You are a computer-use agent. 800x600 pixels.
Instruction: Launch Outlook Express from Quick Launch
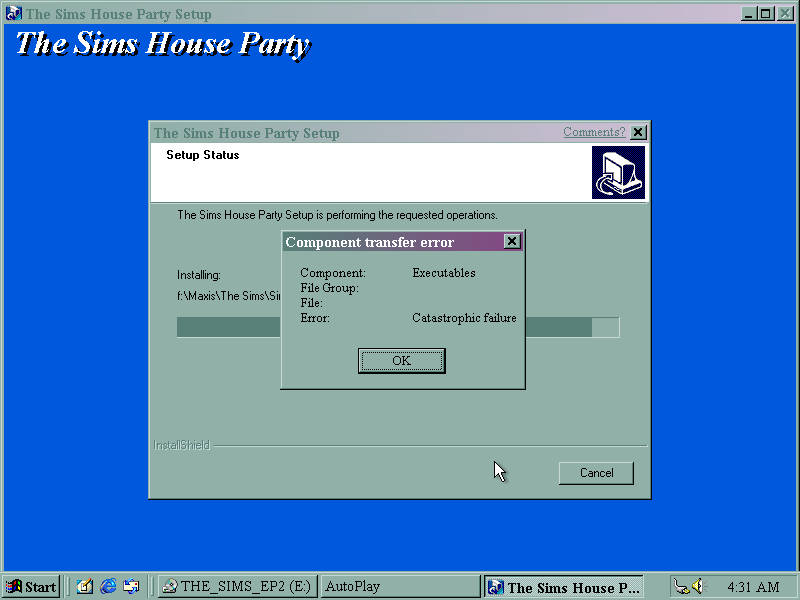click(x=131, y=587)
